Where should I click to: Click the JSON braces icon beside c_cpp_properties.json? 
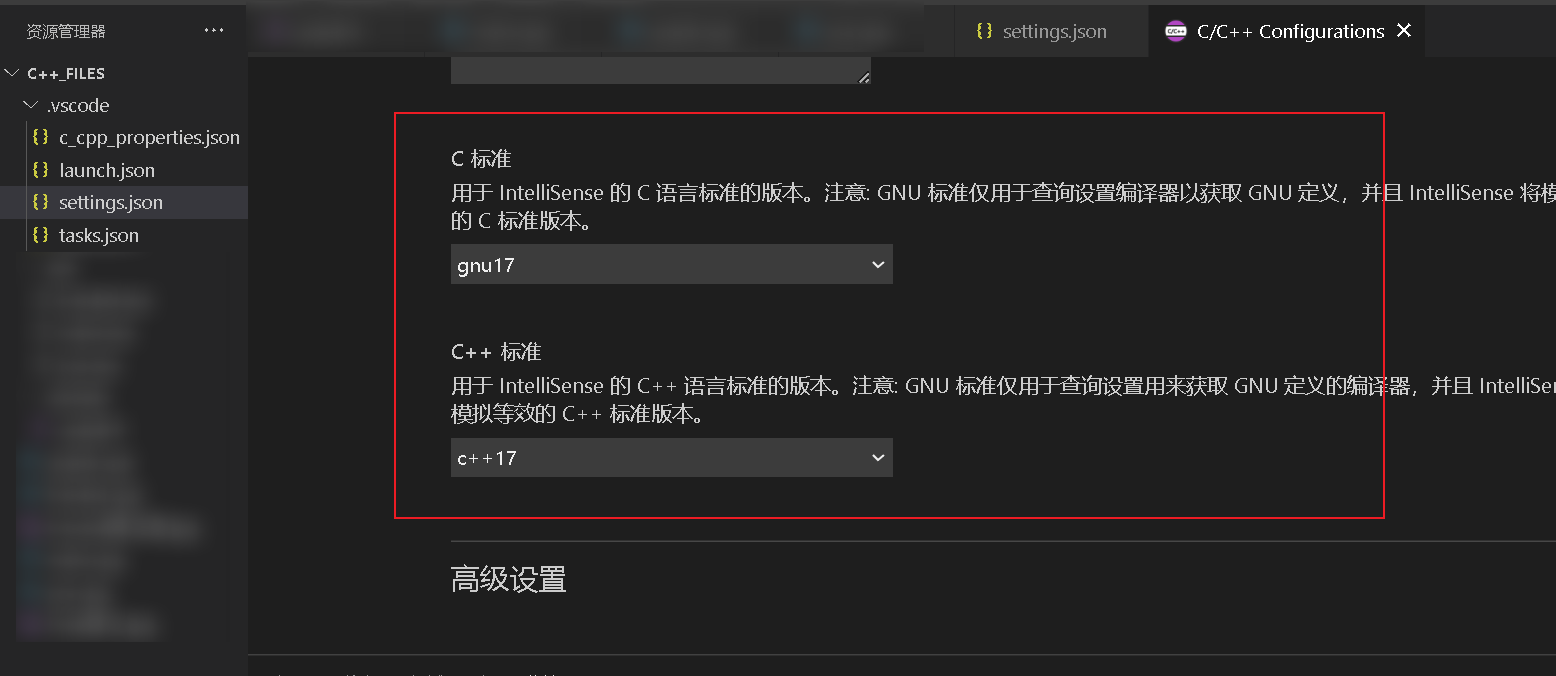point(40,137)
